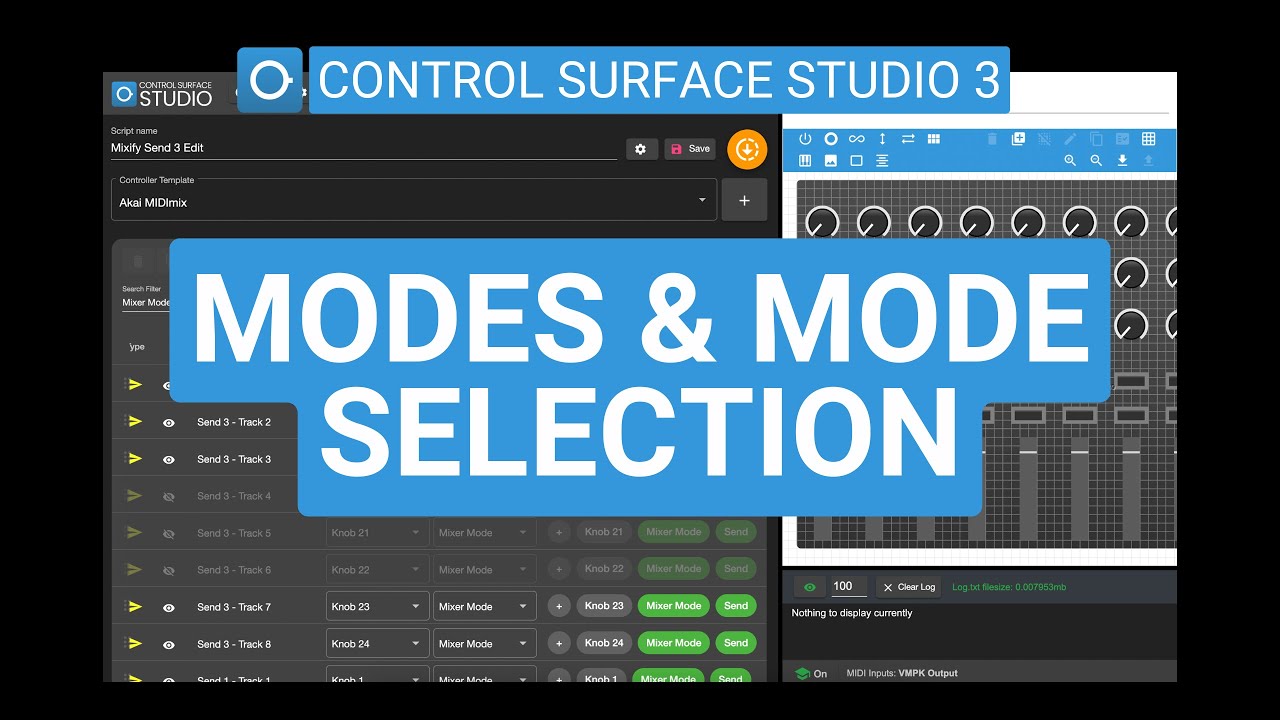The image size is (1280, 720).
Task: Click the rectangle shape icon
Action: tap(856, 161)
